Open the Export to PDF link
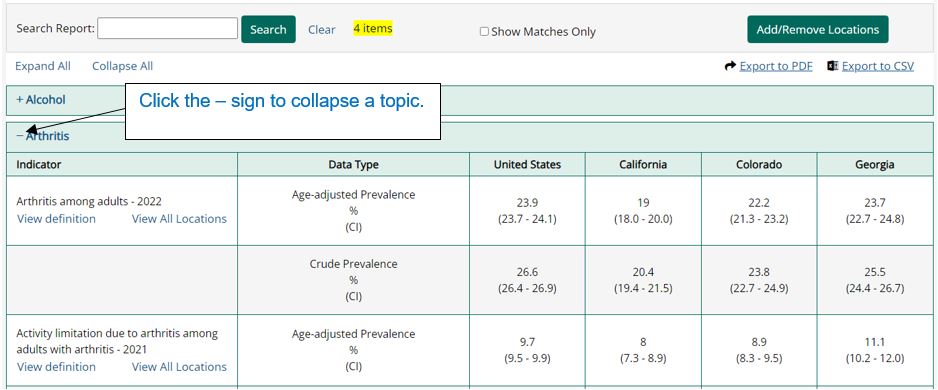Screen dimensions: 938x390 [x=776, y=66]
